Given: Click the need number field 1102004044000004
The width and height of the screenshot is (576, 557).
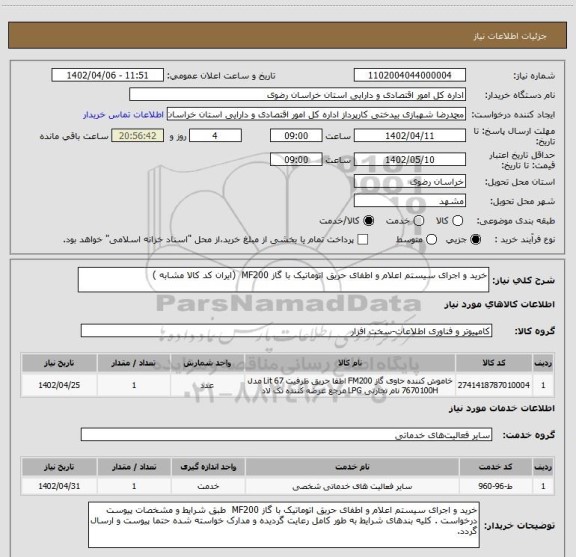Looking at the screenshot, I should [x=410, y=75].
